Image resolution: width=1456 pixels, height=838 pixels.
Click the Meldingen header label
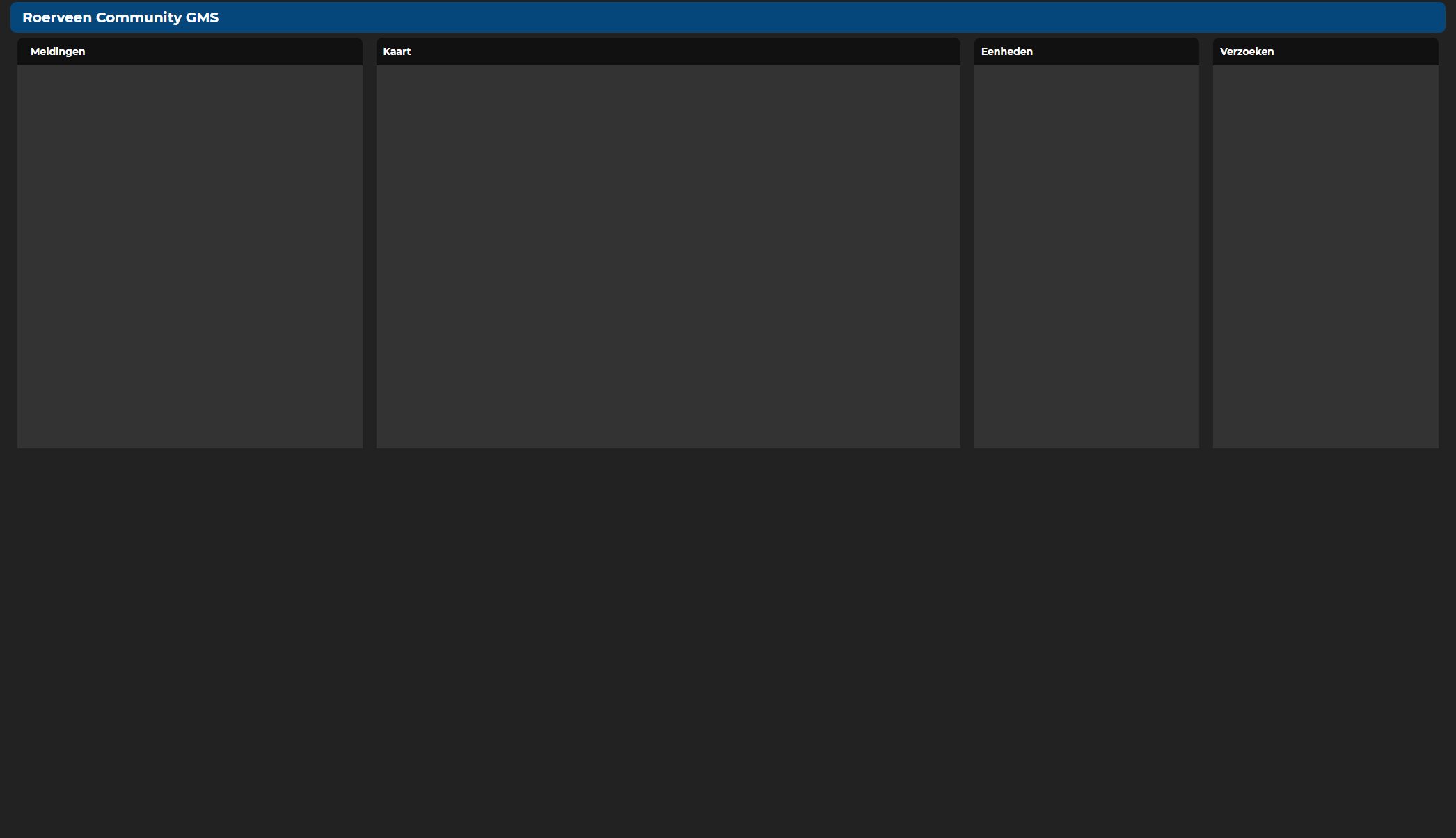[58, 52]
